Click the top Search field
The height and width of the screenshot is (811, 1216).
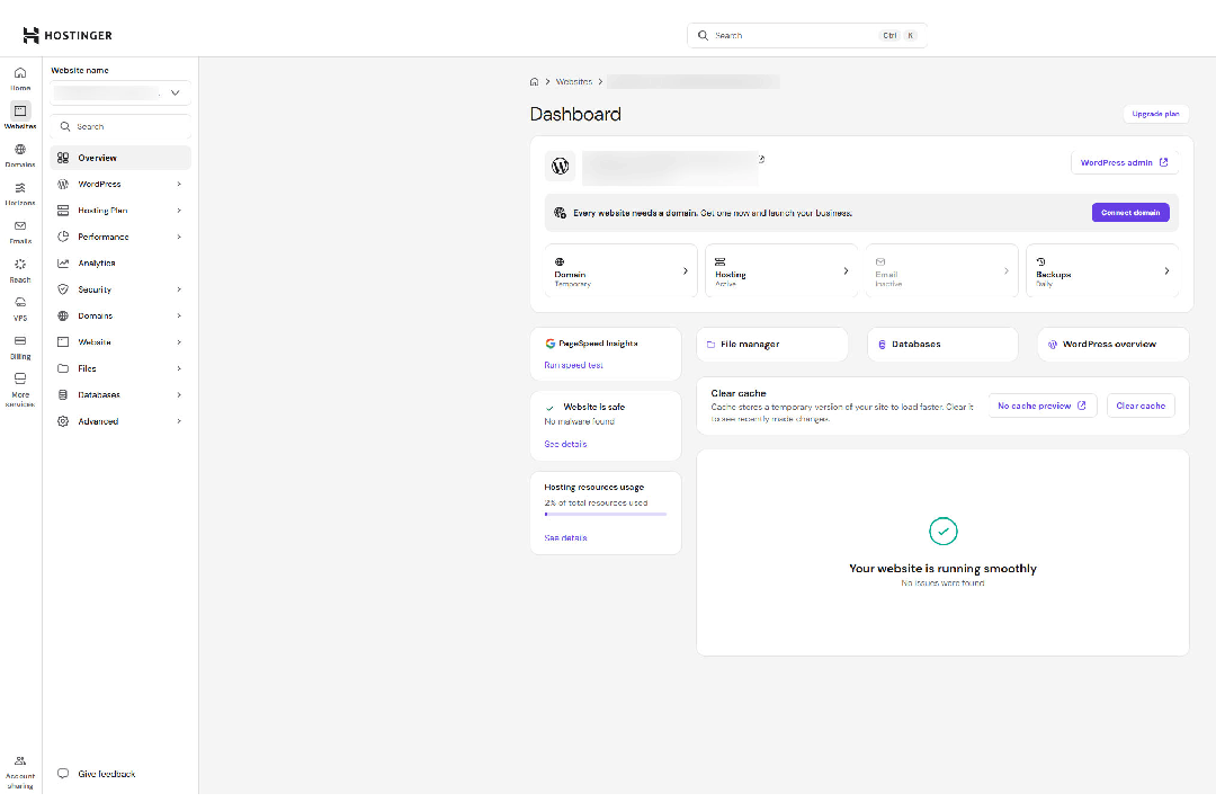point(807,36)
